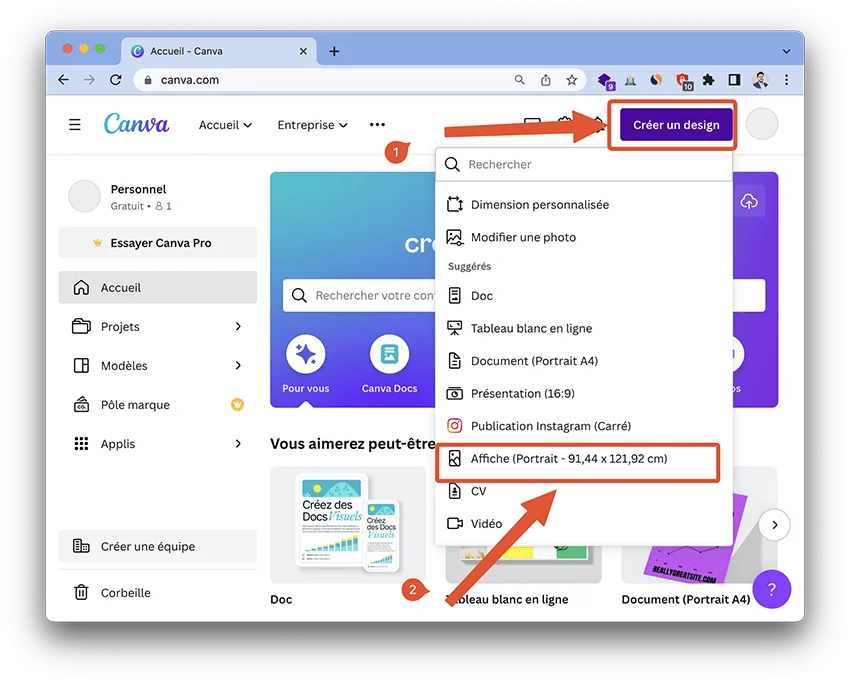Click the 'Pour vous' sparkle icon
Image resolution: width=850 pixels, height=682 pixels.
tap(305, 355)
